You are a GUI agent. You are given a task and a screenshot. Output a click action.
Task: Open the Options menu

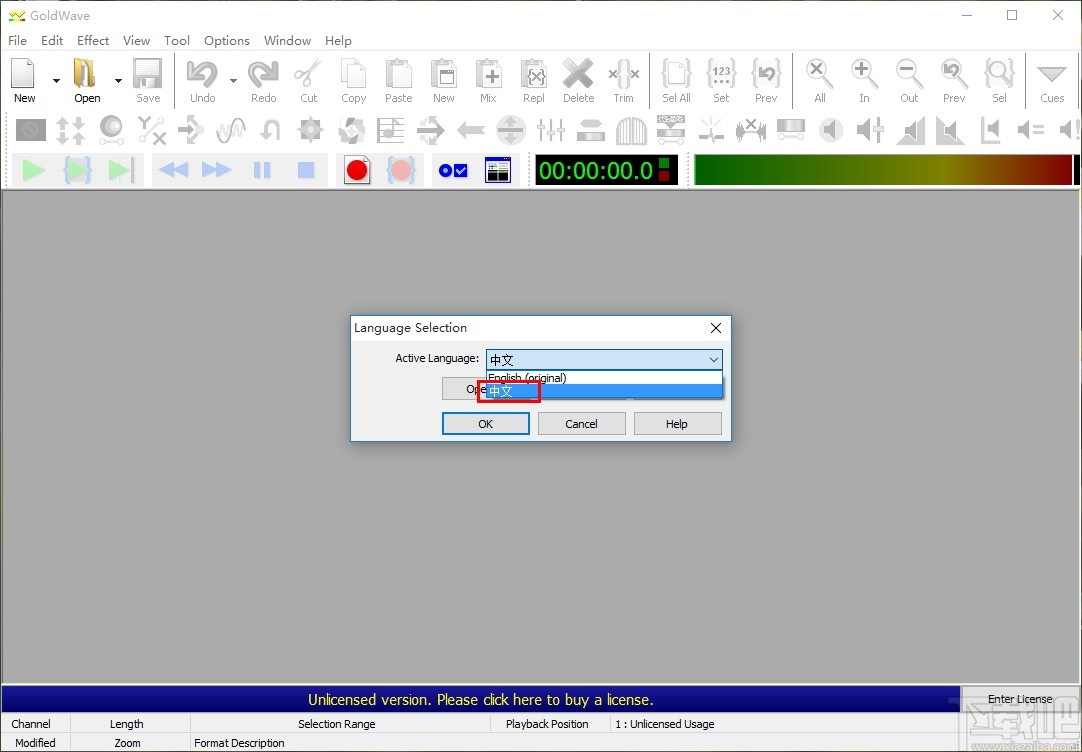click(226, 41)
